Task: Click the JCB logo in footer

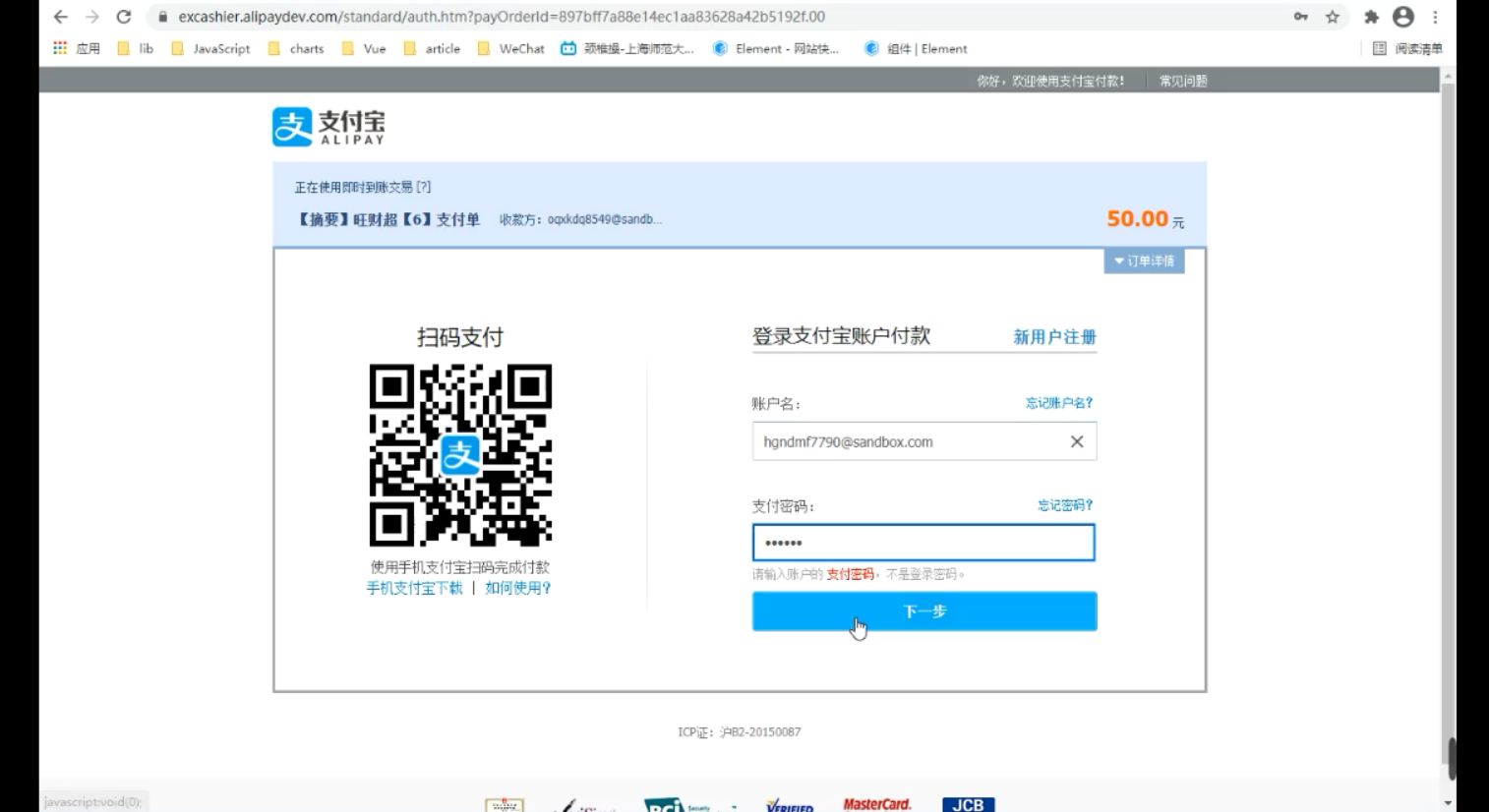Action: 969,804
